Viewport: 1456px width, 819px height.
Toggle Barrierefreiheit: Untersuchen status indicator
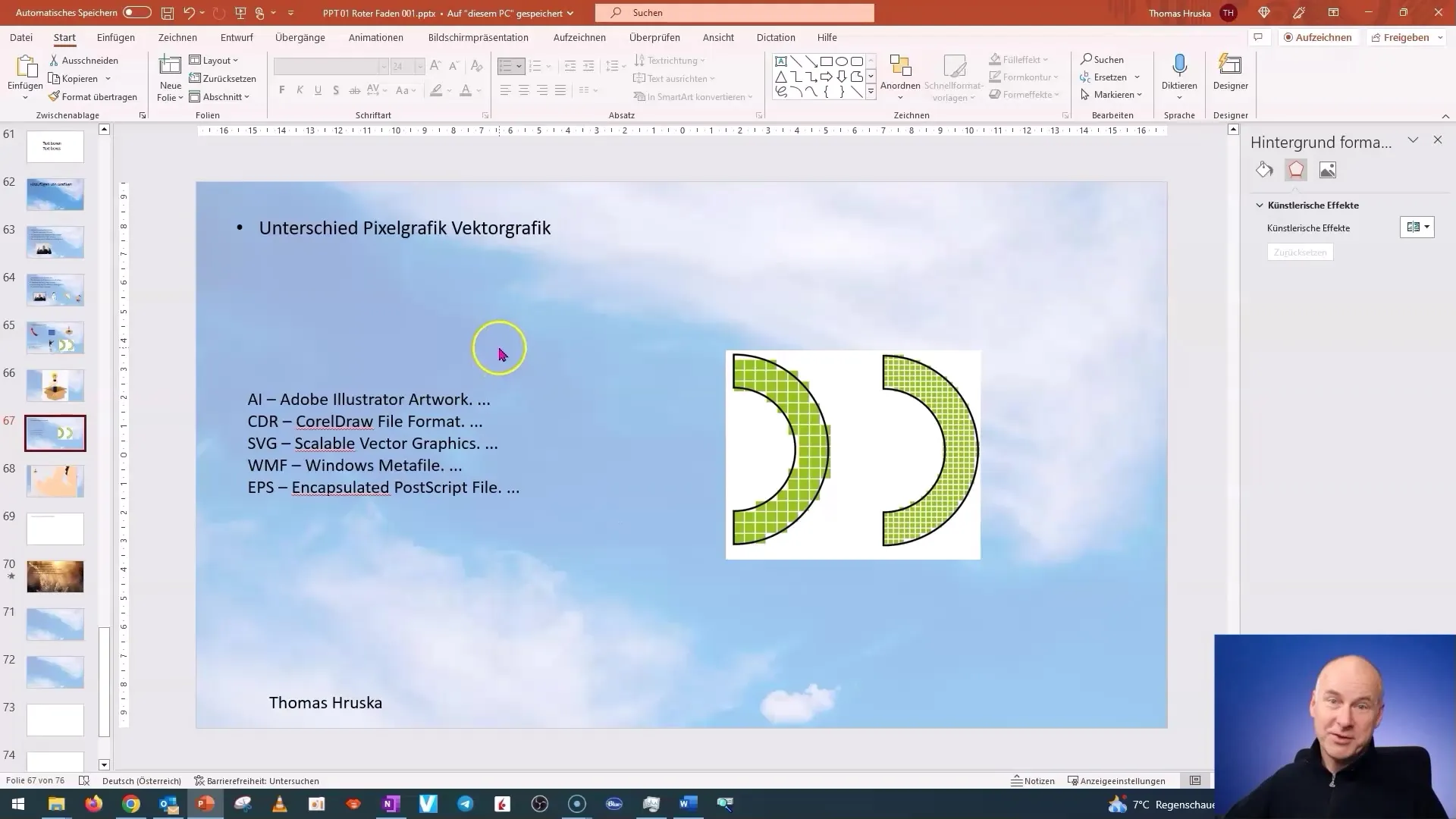(x=257, y=781)
